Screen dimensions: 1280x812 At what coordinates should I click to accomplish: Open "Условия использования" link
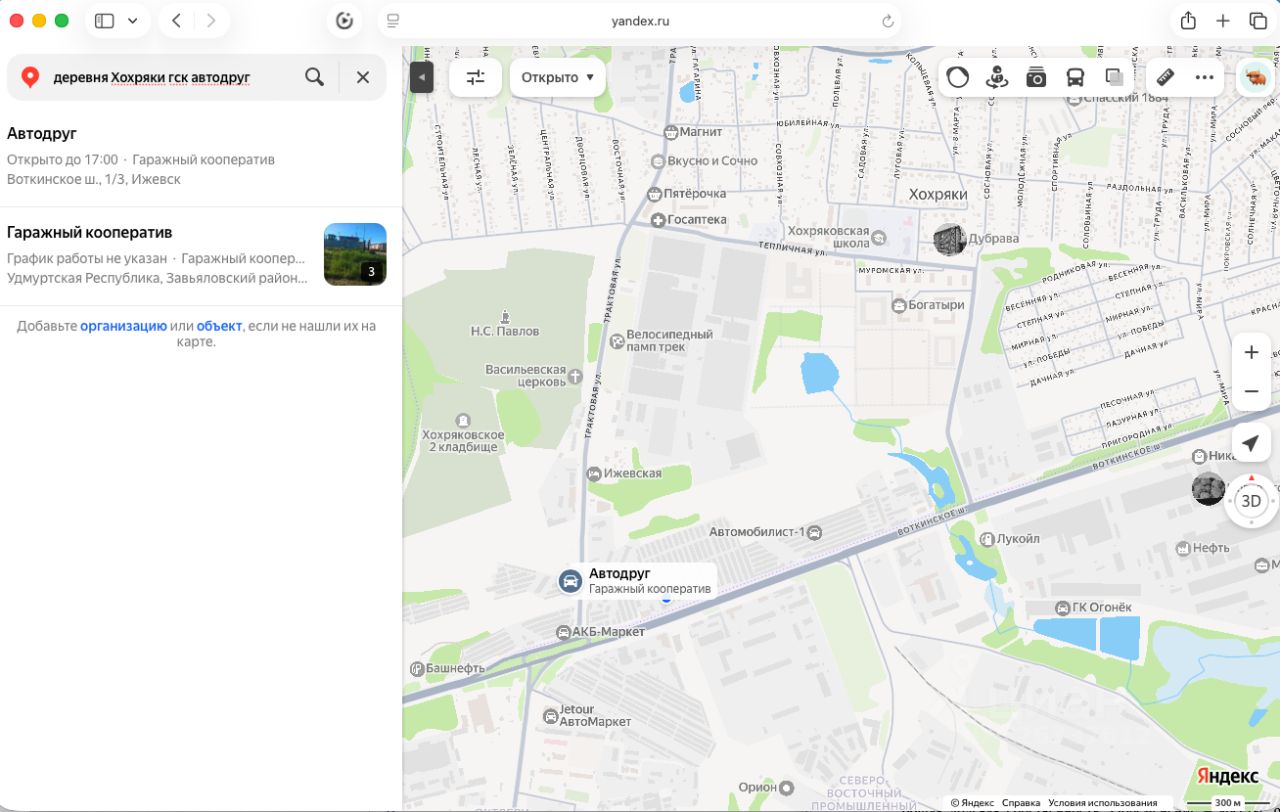pyautogui.click(x=1103, y=803)
